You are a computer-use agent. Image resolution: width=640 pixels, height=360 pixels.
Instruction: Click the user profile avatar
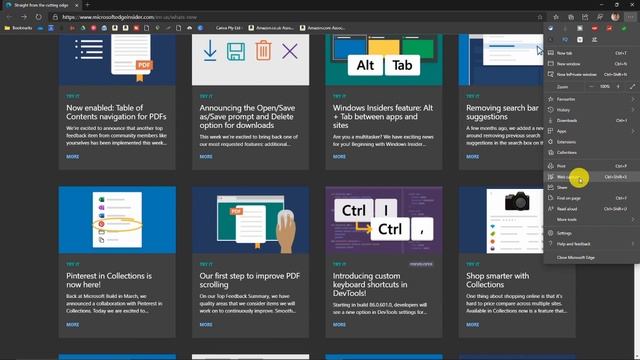(615, 17)
